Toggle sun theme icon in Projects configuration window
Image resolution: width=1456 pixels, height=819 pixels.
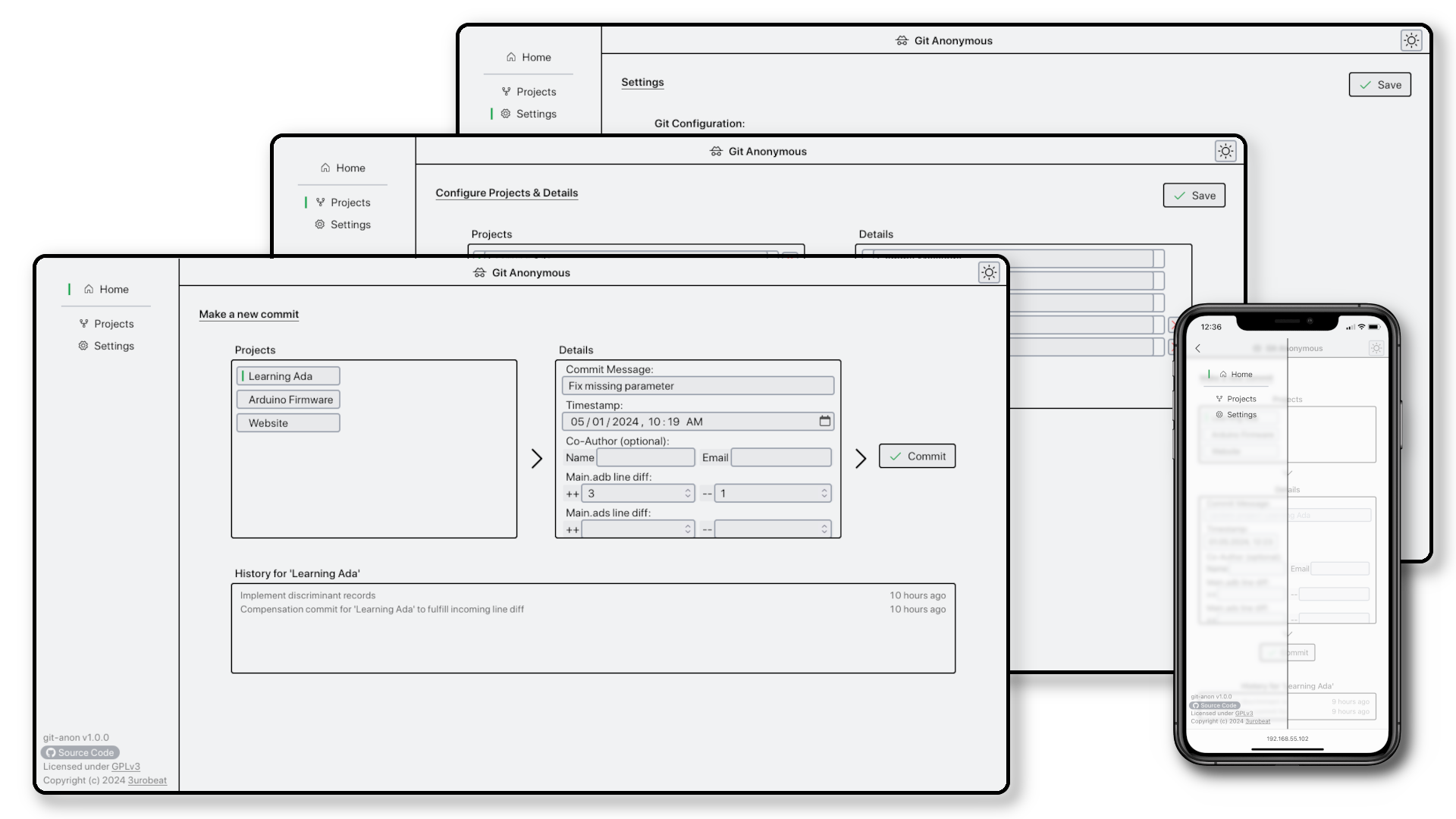[1225, 152]
